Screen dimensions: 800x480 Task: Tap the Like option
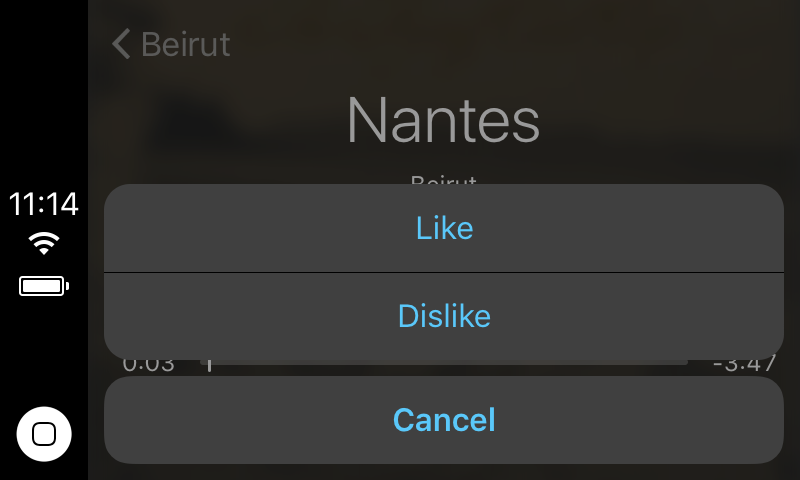[x=444, y=229]
